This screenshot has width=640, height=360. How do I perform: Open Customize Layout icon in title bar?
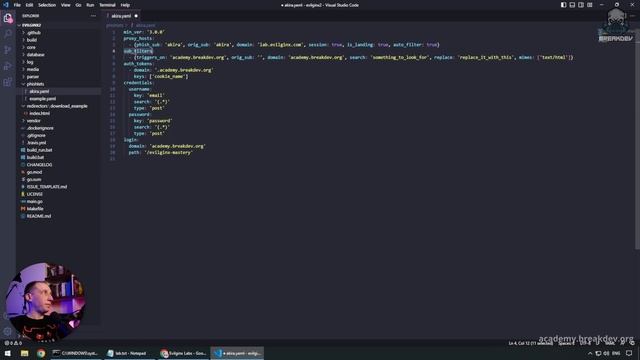pyautogui.click(x=590, y=5)
